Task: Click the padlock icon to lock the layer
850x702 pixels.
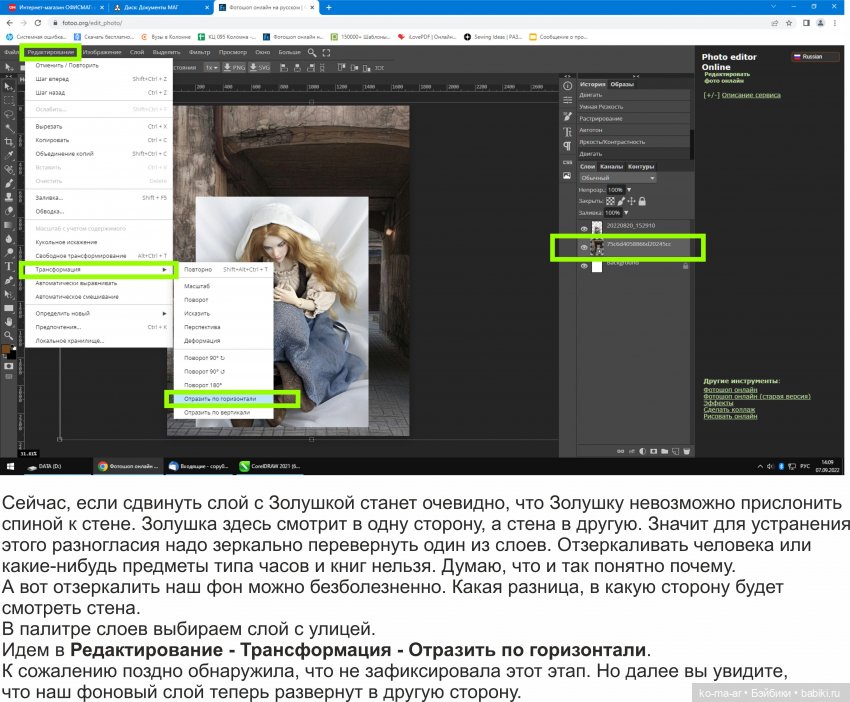Action: (642, 201)
